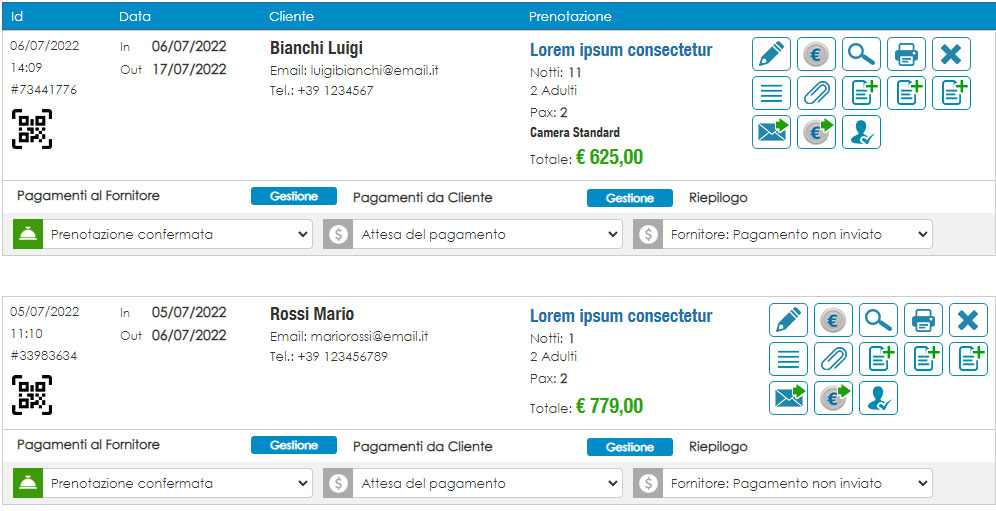Click the euro with green arrow icon for Rossi Mario
Image resolution: width=996 pixels, height=511 pixels.
(833, 397)
